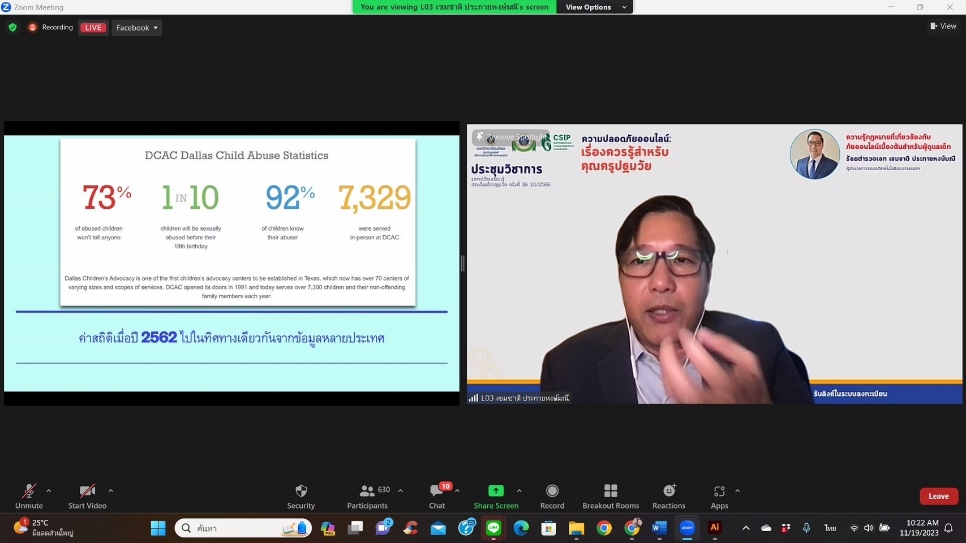Screen dimensions: 966x543
Task: Open the volume control in the tray
Action: point(869,528)
